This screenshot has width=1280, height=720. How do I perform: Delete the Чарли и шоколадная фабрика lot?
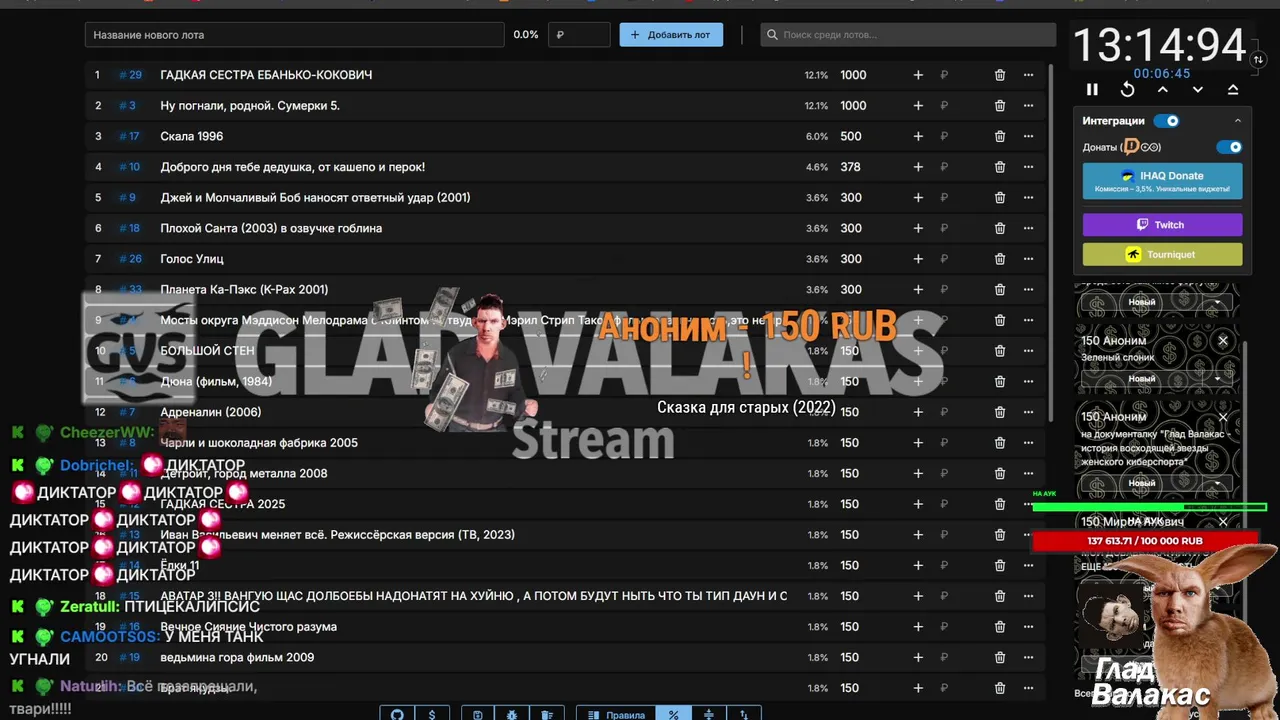coord(1000,443)
